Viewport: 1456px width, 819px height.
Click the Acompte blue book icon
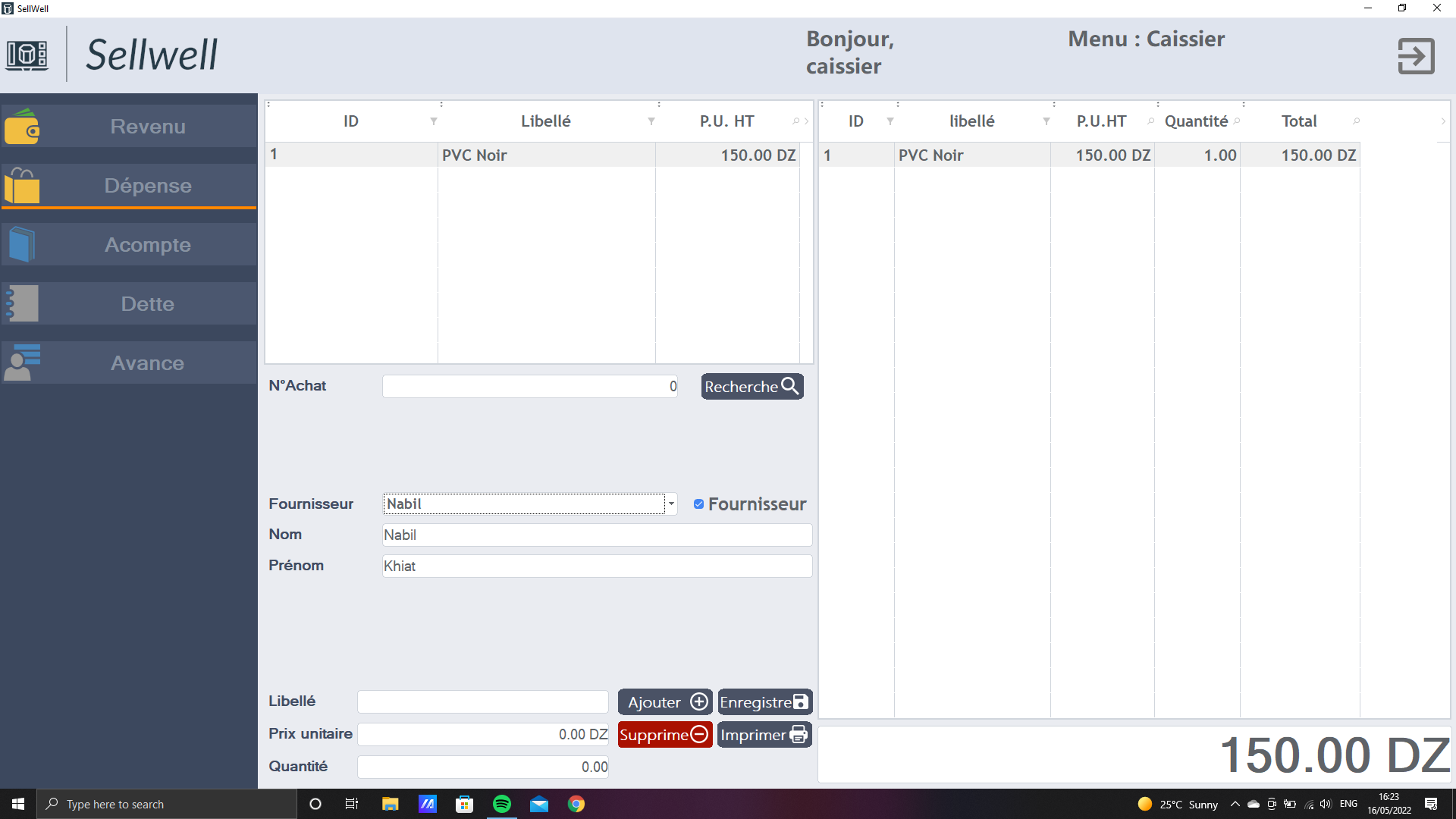click(x=22, y=244)
